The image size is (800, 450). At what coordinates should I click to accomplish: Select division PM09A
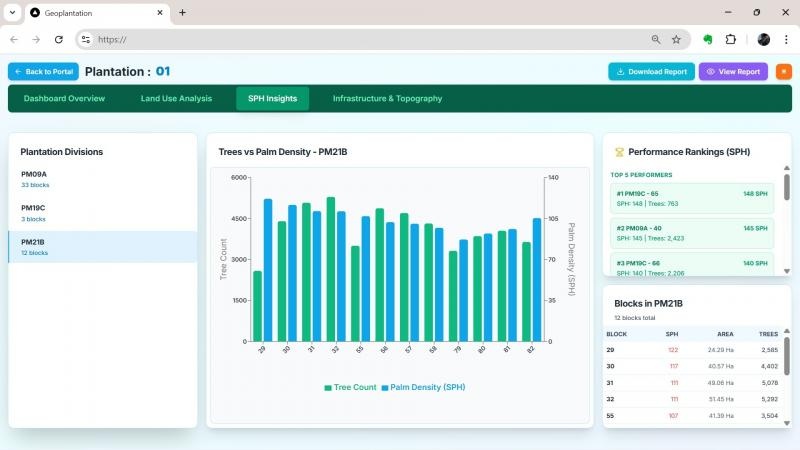103,179
